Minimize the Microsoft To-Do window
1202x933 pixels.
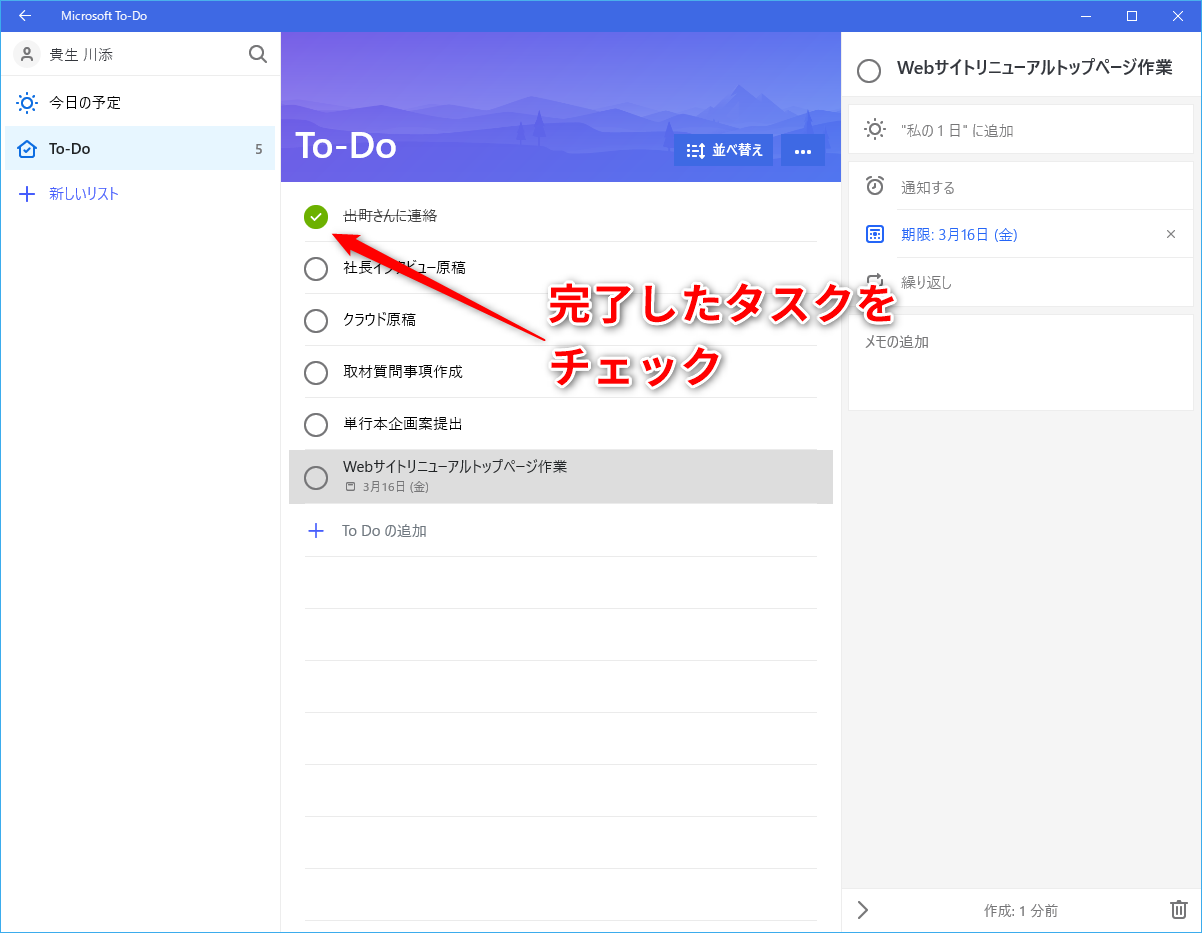pyautogui.click(x=1086, y=16)
